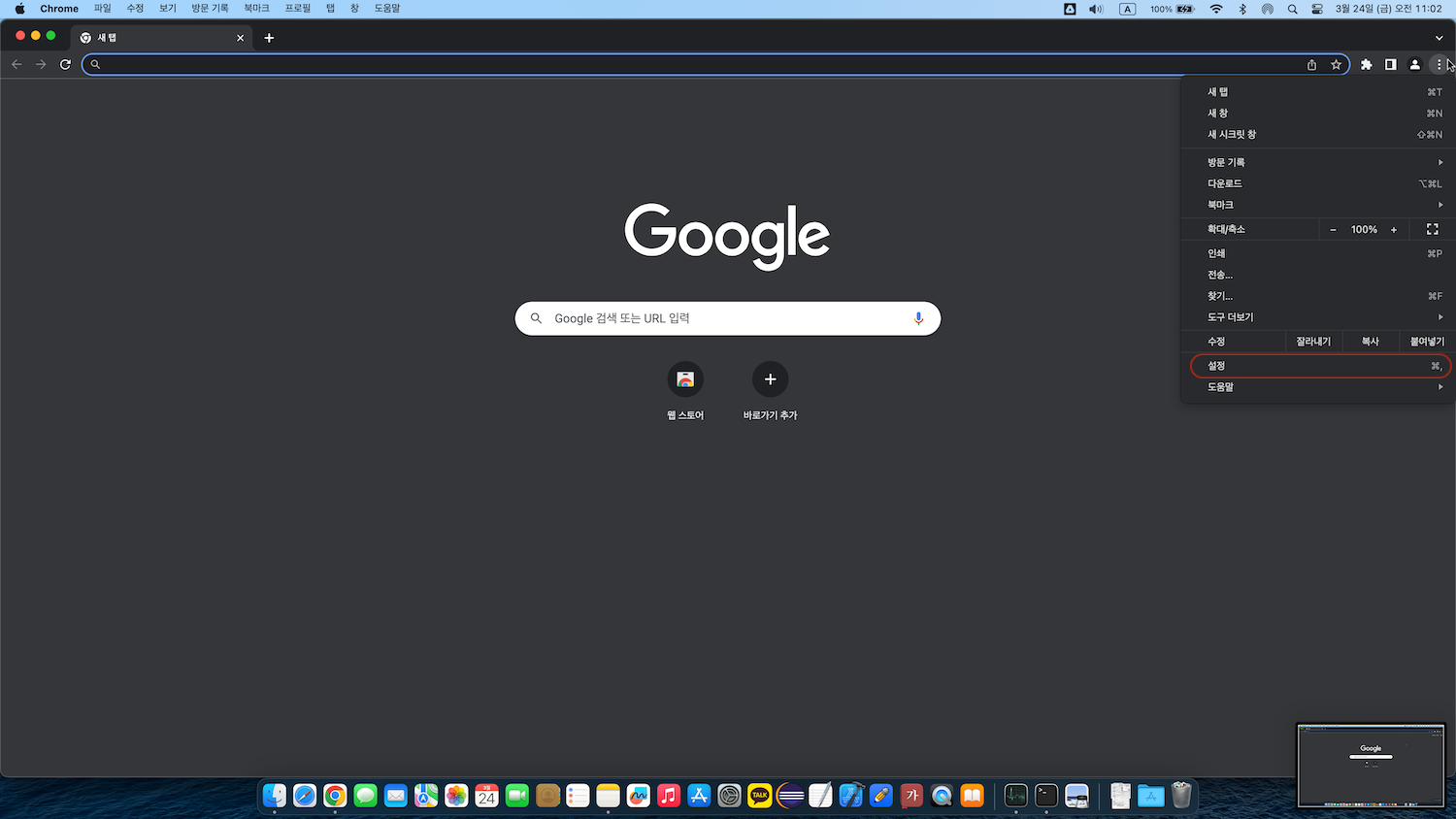
Task: Start voice search with microphone icon
Action: 918,318
